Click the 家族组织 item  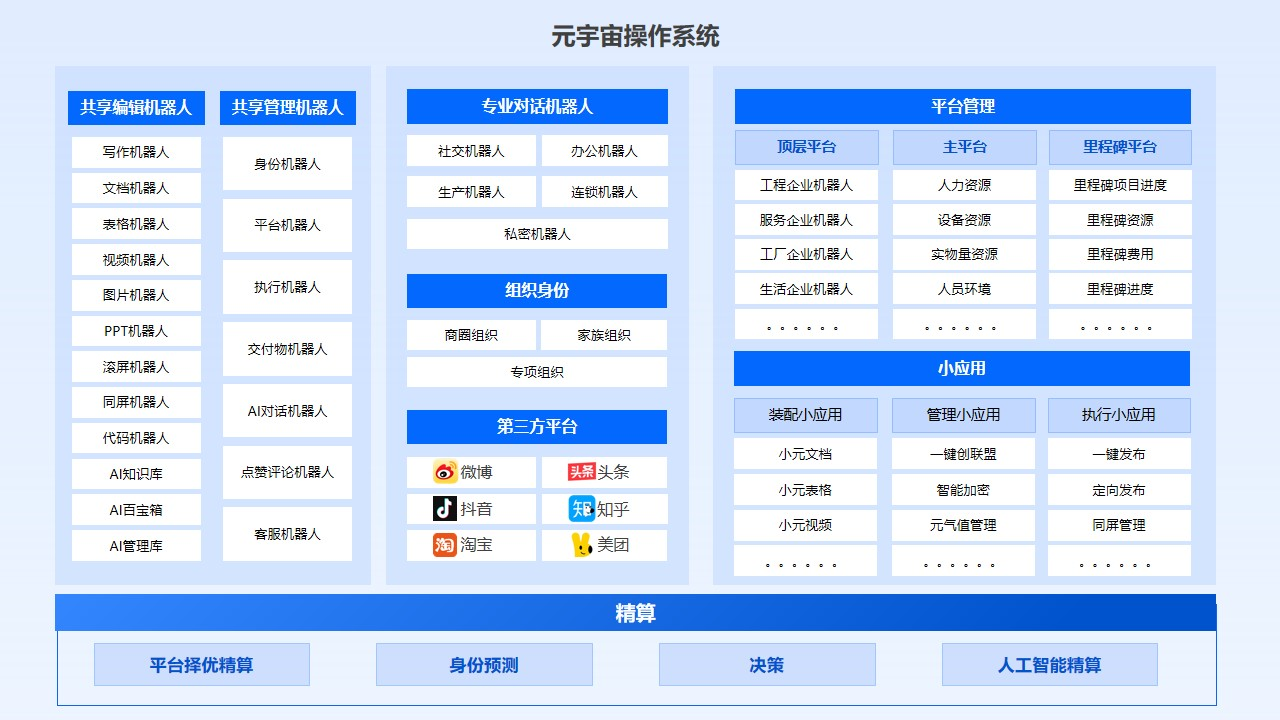click(604, 335)
